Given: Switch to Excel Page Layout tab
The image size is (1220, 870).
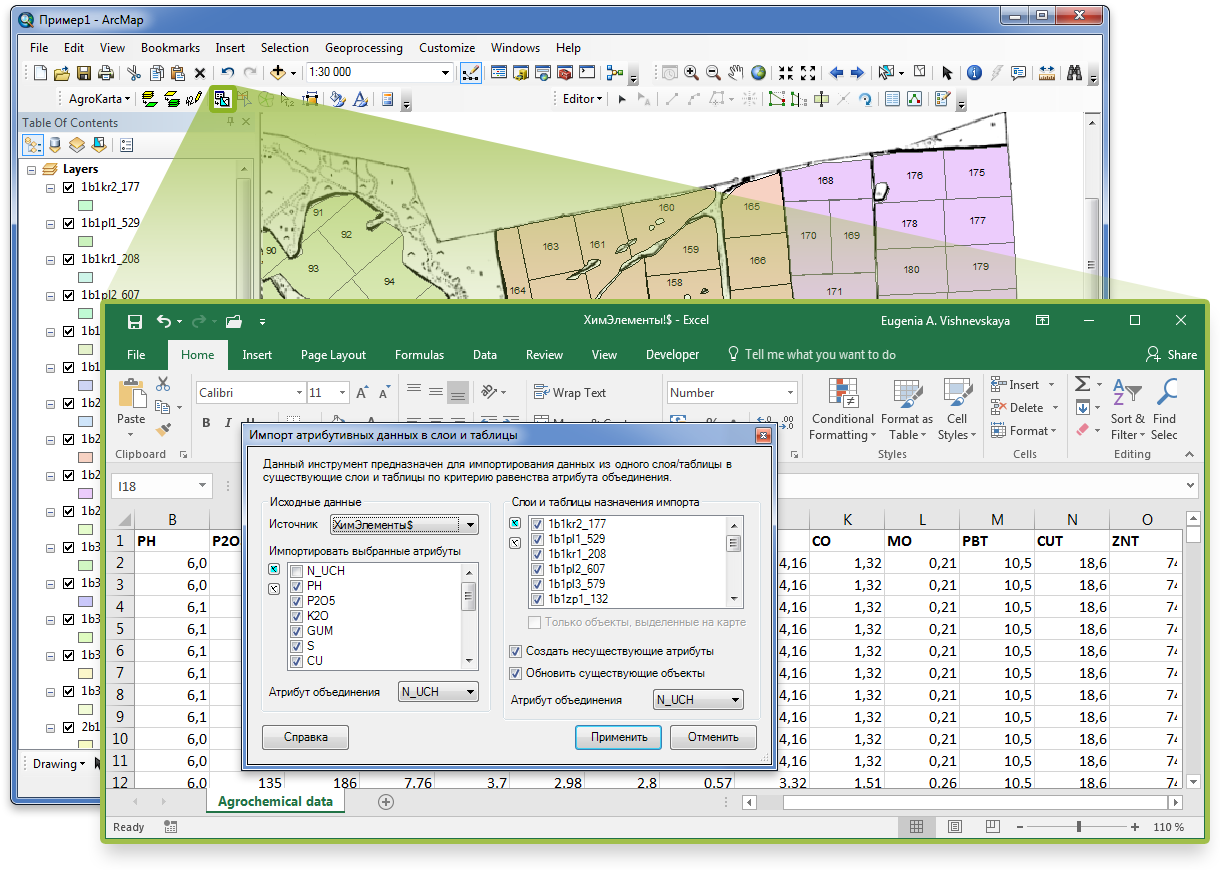Looking at the screenshot, I should 333,355.
